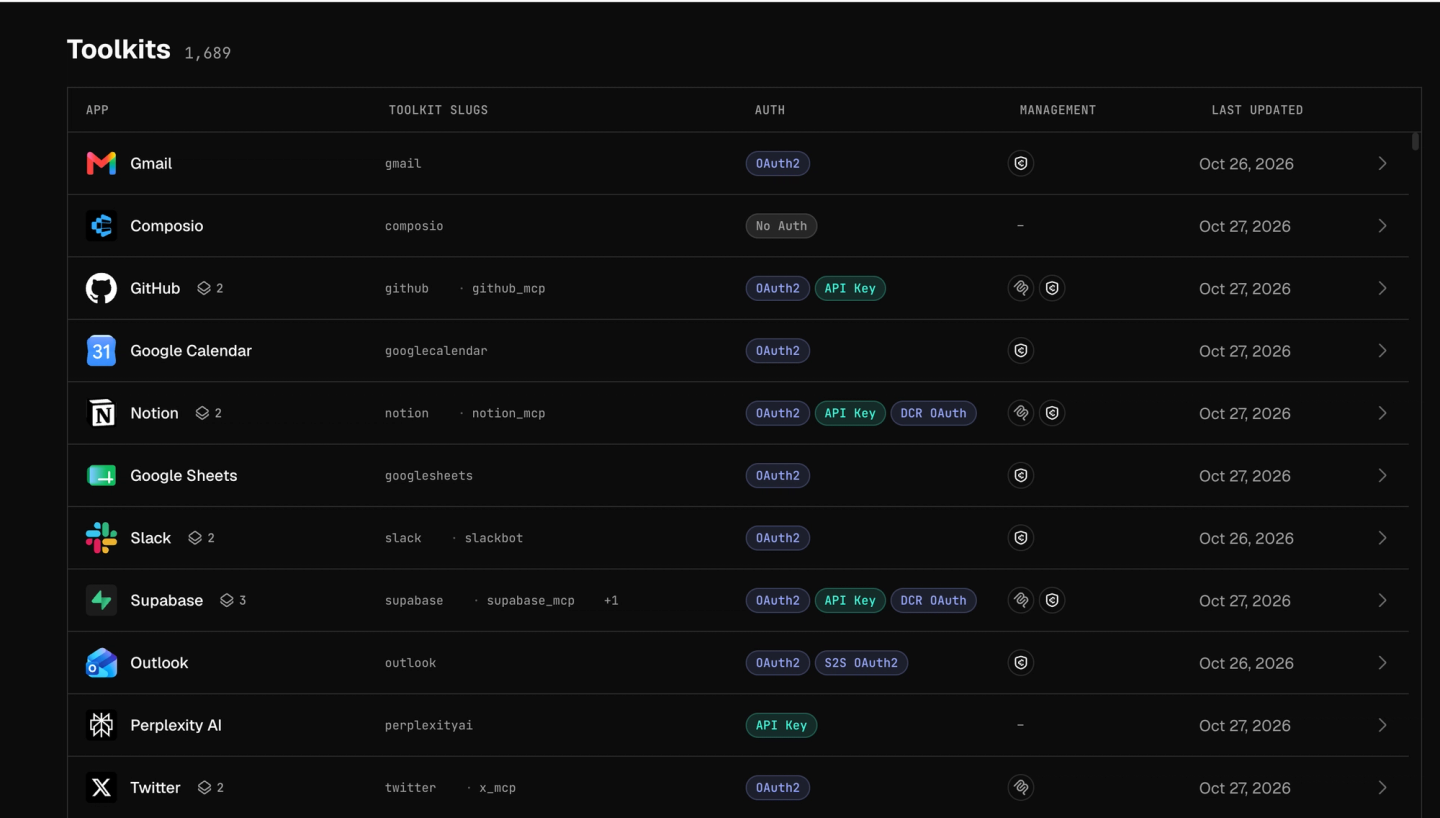Click the No Auth badge in Composio row
The width and height of the screenshot is (1440, 818).
[781, 226]
